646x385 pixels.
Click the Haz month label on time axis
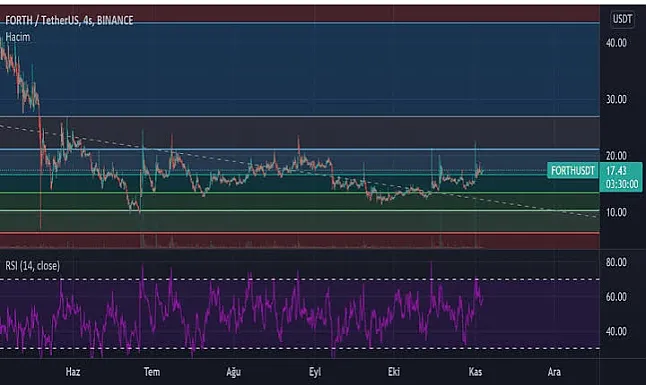point(73,372)
